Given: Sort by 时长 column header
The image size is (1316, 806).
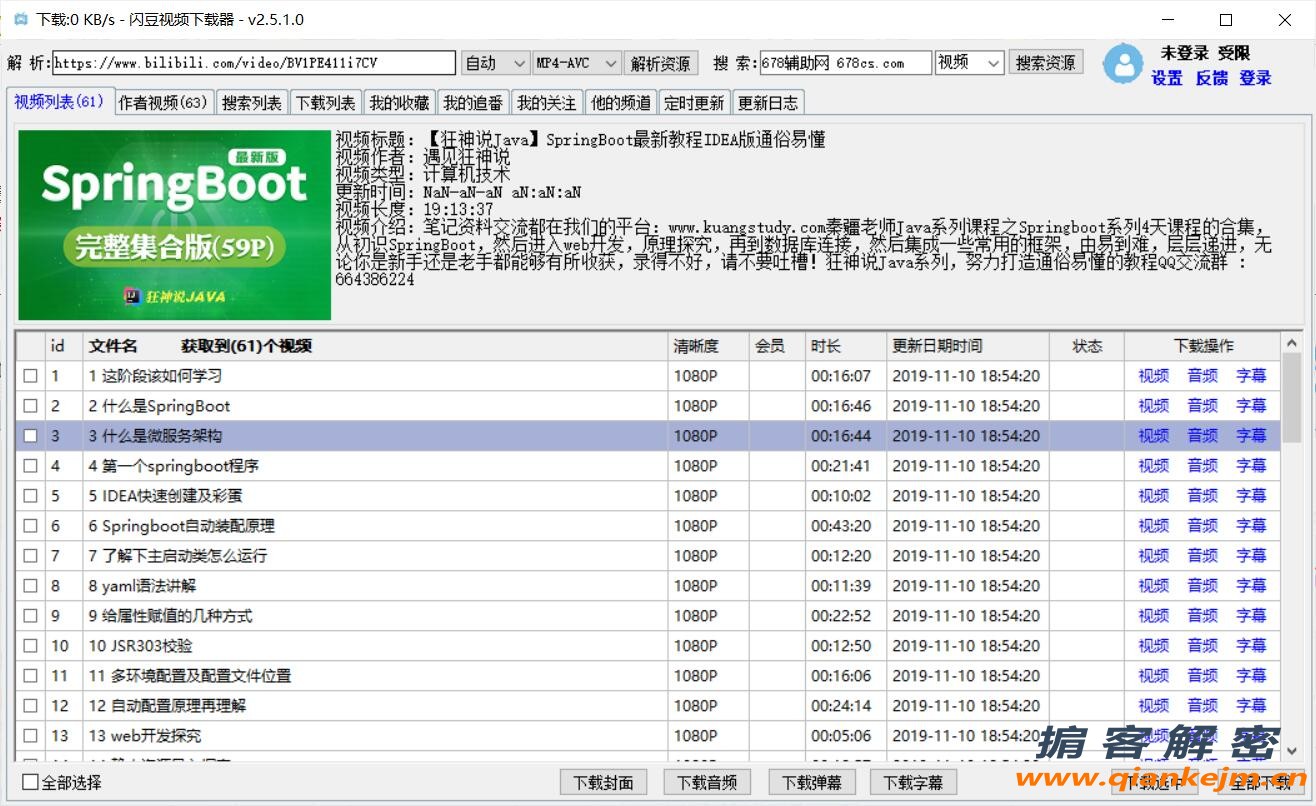Looking at the screenshot, I should [x=847, y=346].
